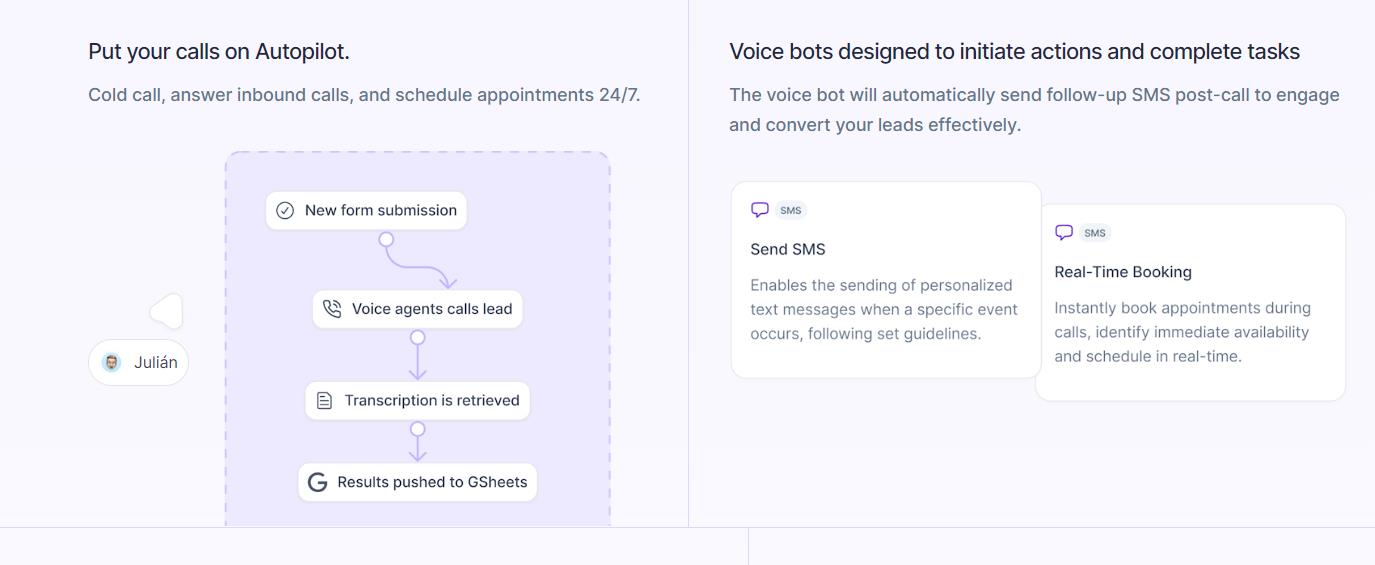Click the checkmark icon in New form submission
The width and height of the screenshot is (1375, 565).
285,210
